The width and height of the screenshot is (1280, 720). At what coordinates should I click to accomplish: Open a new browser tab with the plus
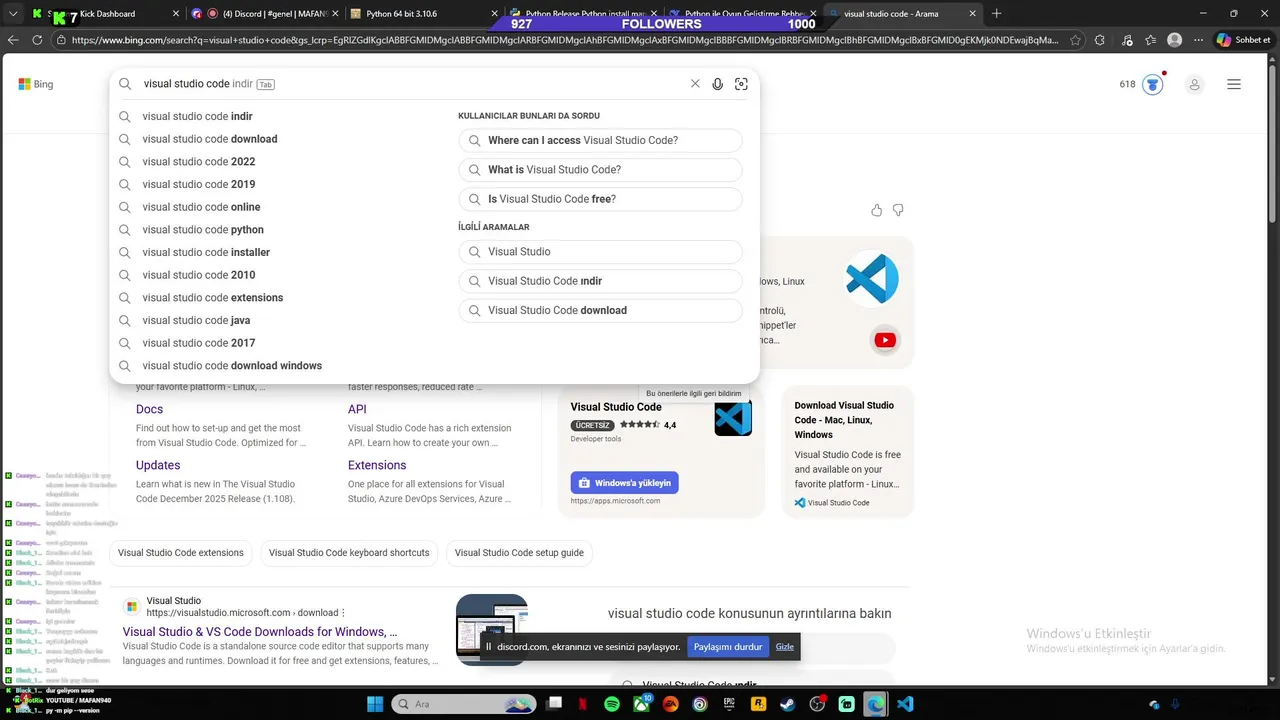(996, 14)
